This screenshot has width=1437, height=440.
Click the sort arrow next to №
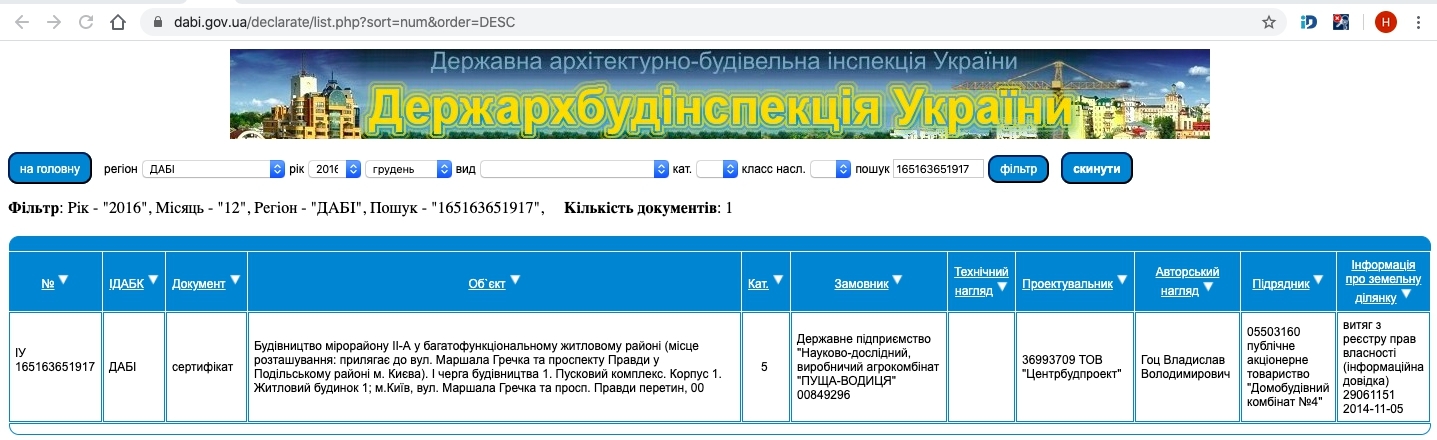(x=63, y=281)
